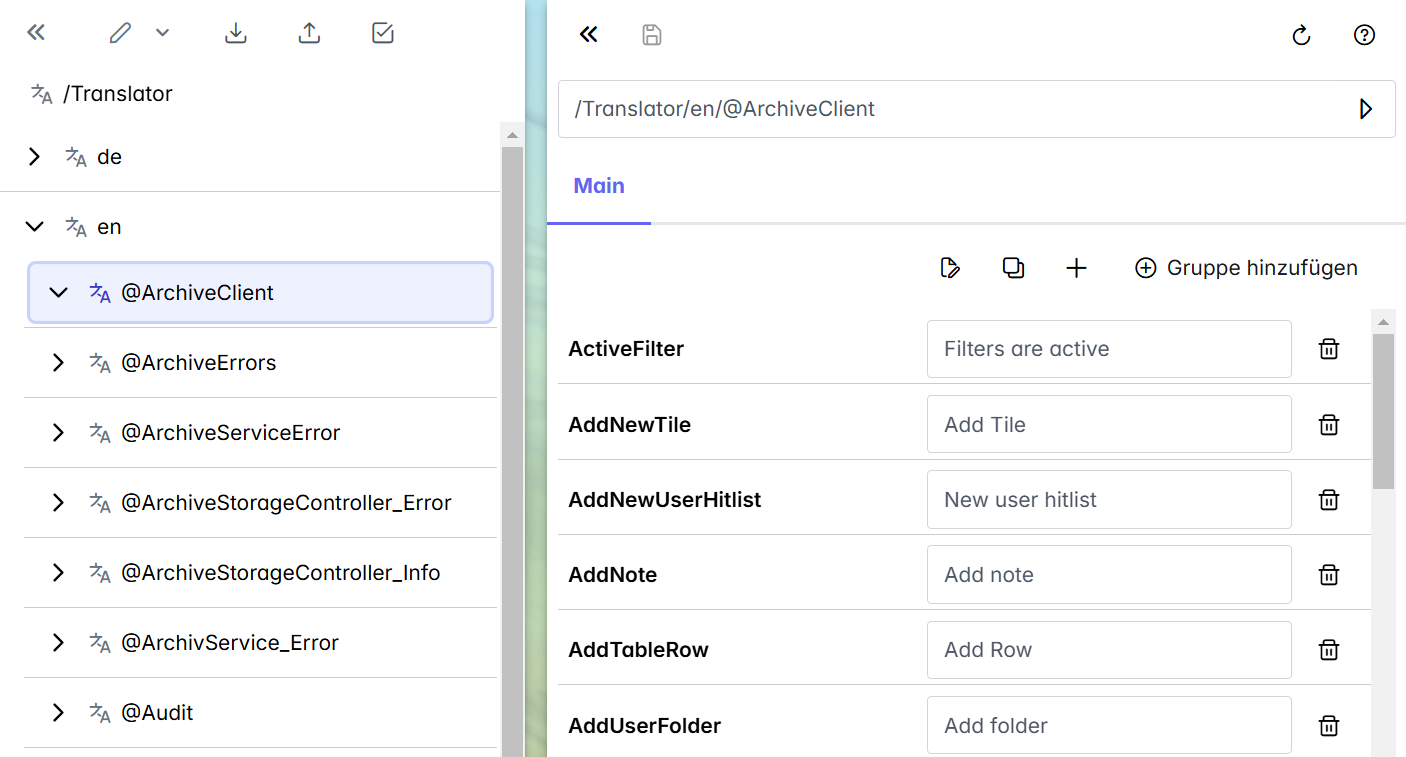Screen dimensions: 1406x757
Task: Click the AddTableRow translation input field
Action: pos(1108,650)
